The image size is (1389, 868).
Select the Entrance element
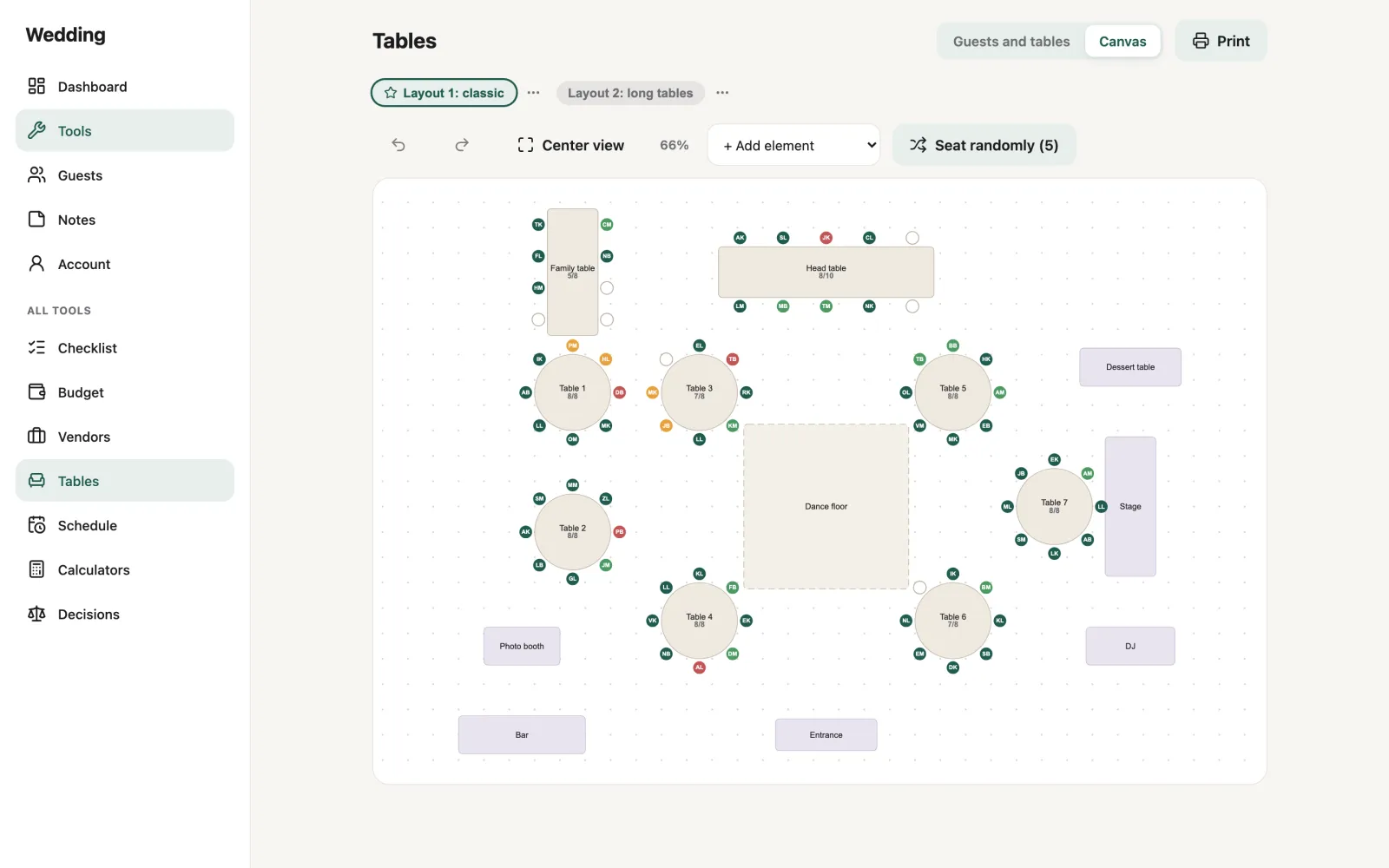pyautogui.click(x=826, y=734)
